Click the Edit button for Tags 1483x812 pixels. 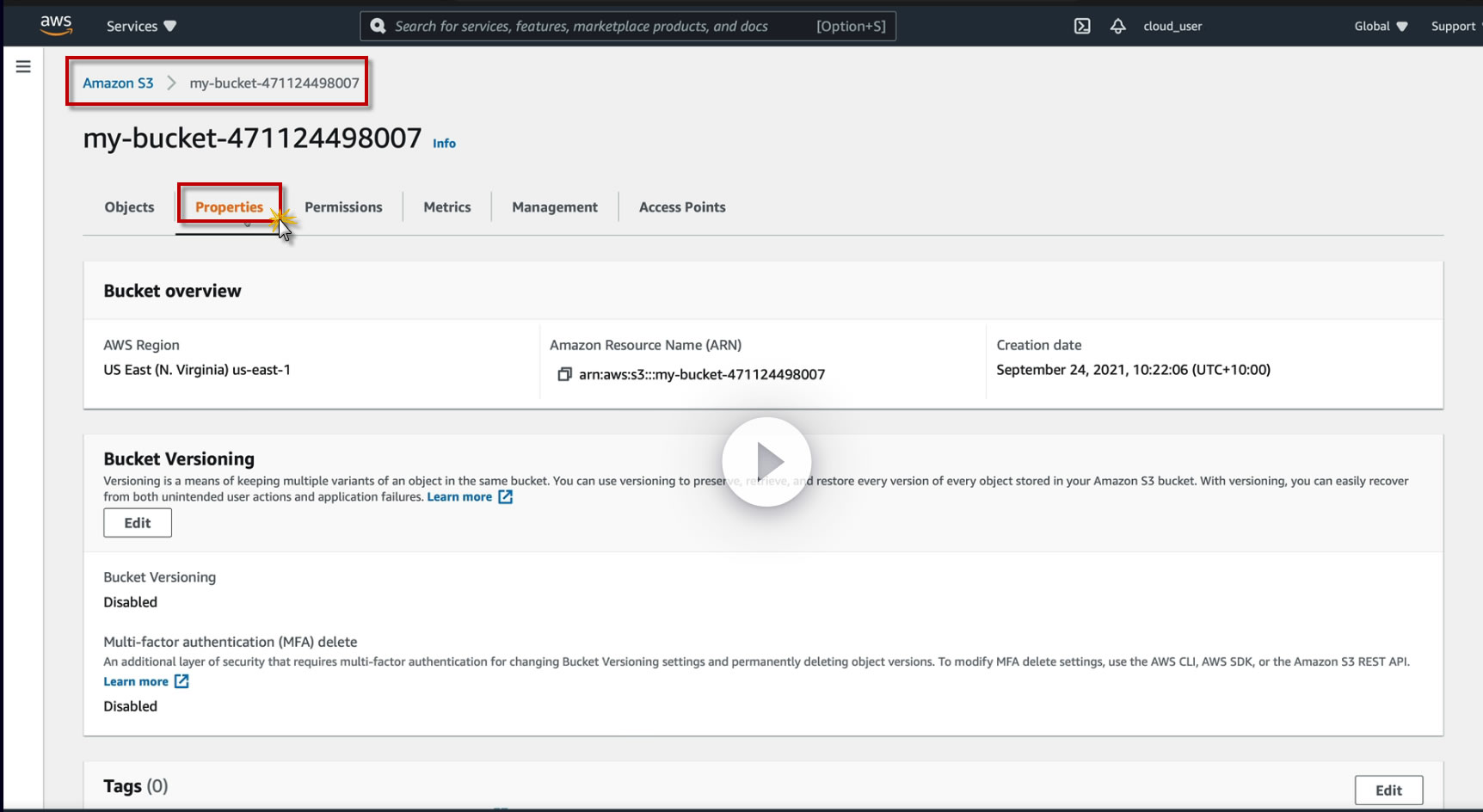1388,790
